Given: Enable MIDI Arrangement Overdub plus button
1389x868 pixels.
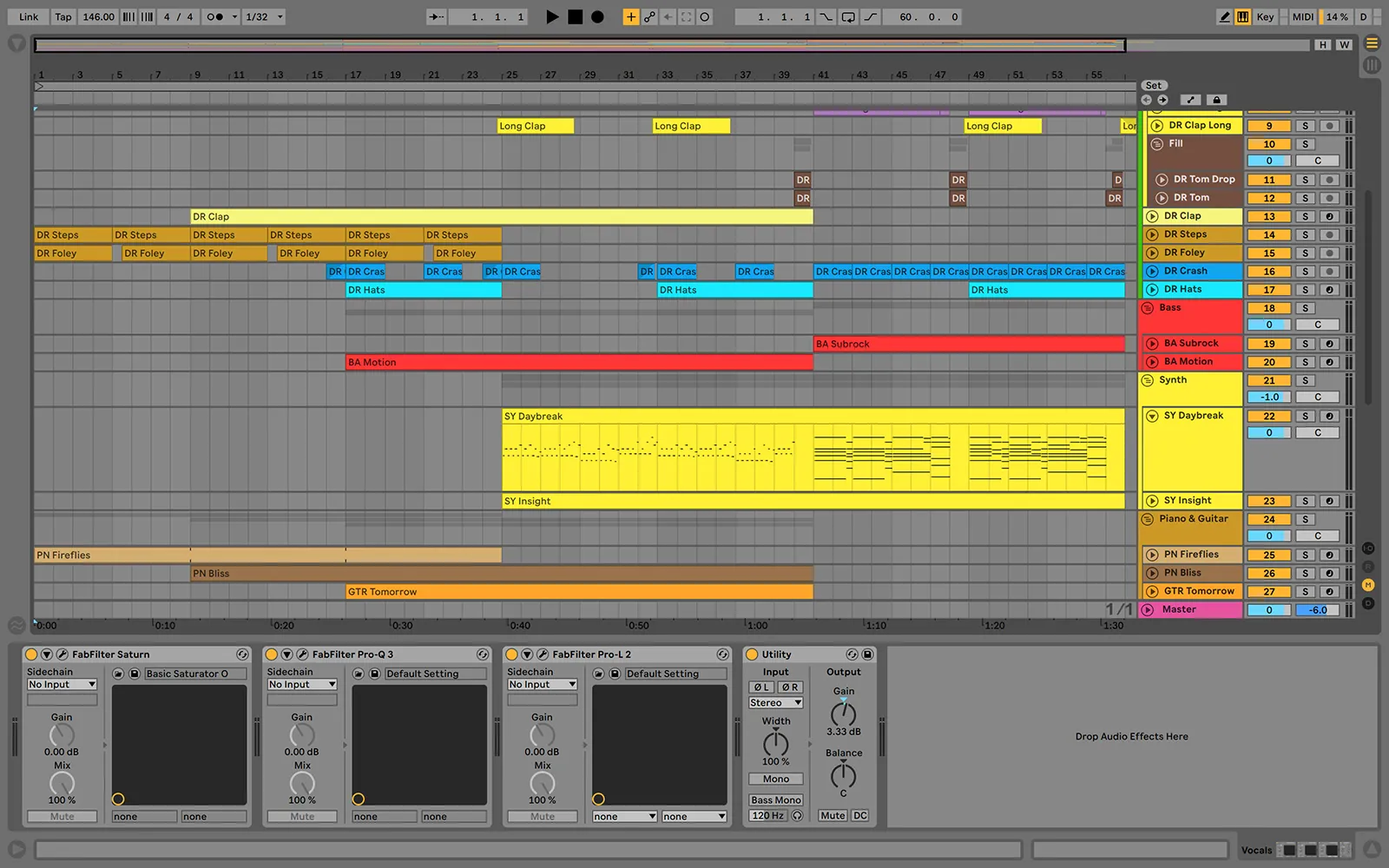Looking at the screenshot, I should pos(631,16).
